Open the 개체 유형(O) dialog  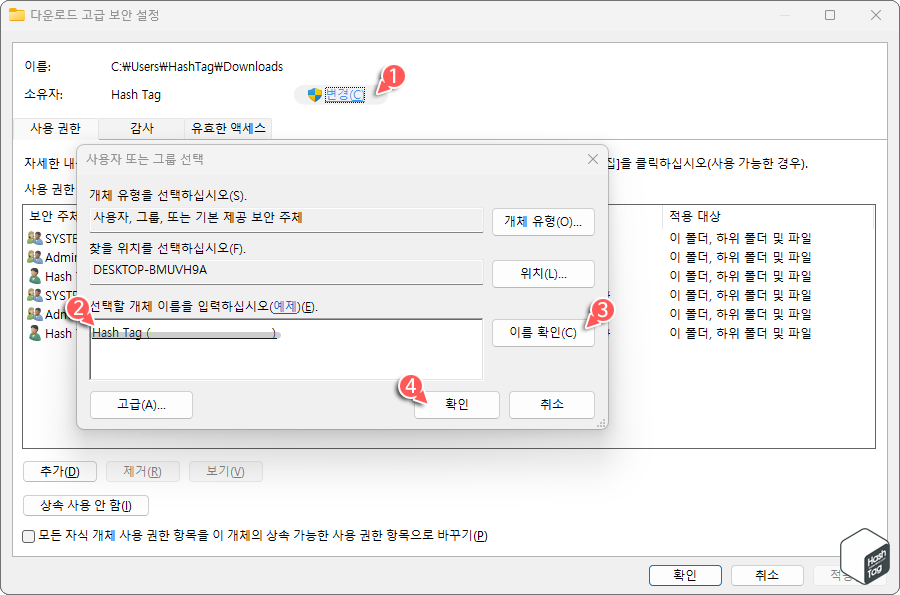click(543, 222)
